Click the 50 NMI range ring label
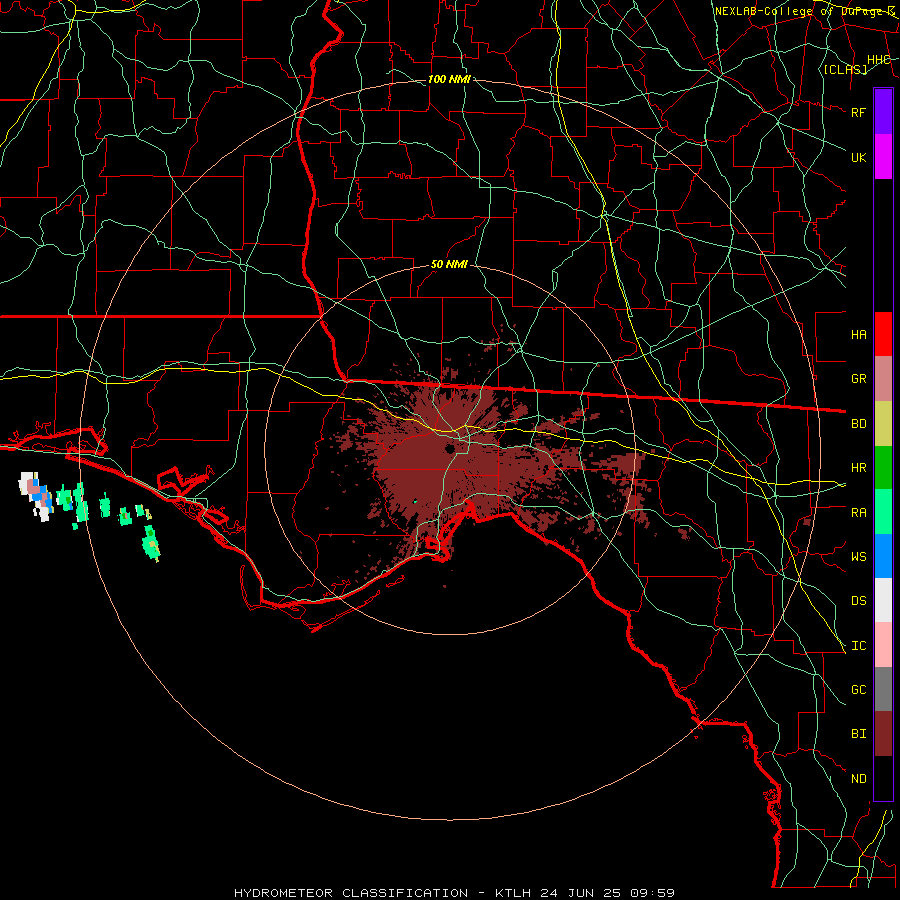This screenshot has height=900, width=900. 449,264
